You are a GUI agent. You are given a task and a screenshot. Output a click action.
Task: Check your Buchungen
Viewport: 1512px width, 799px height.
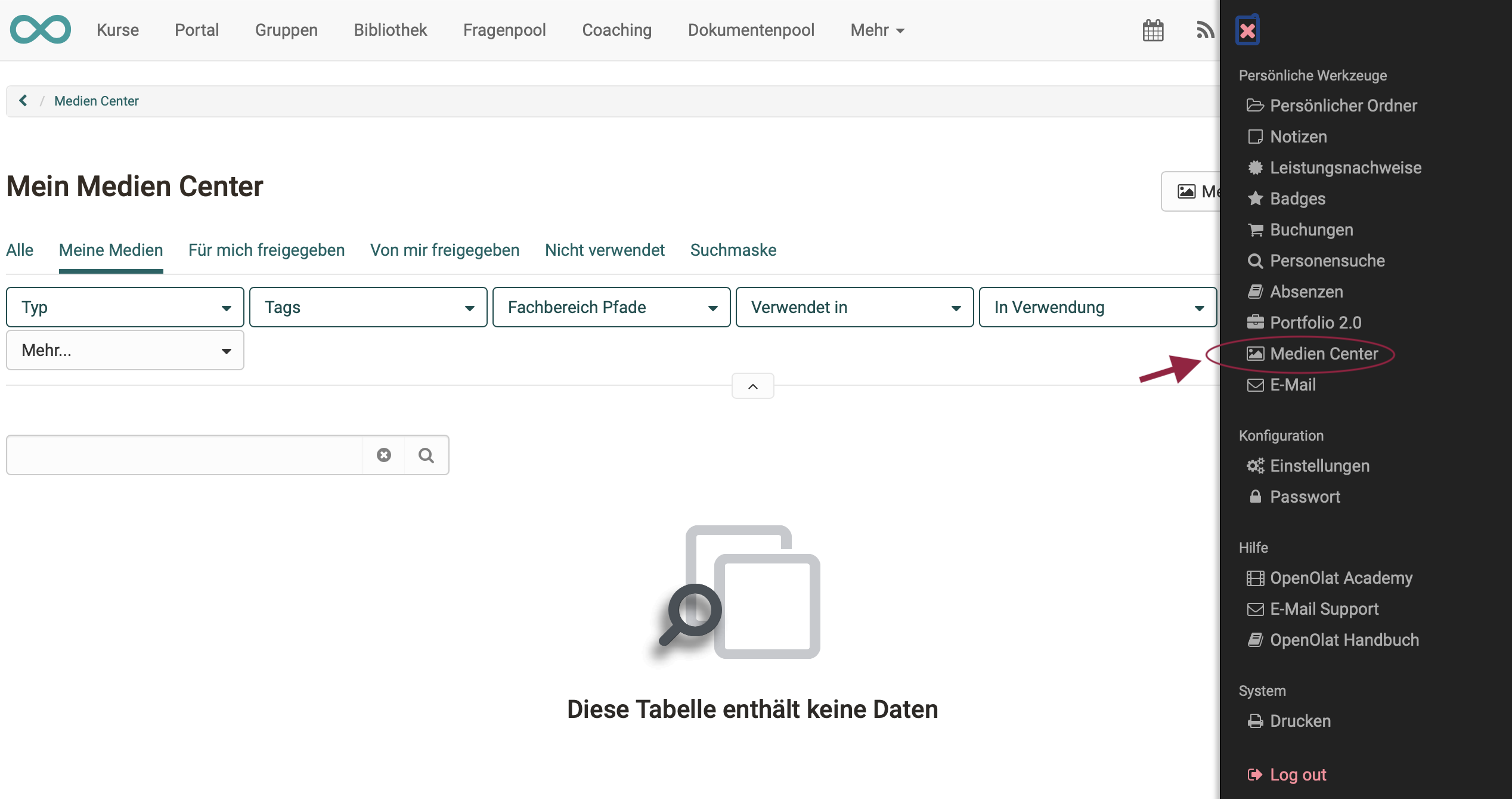(1310, 230)
